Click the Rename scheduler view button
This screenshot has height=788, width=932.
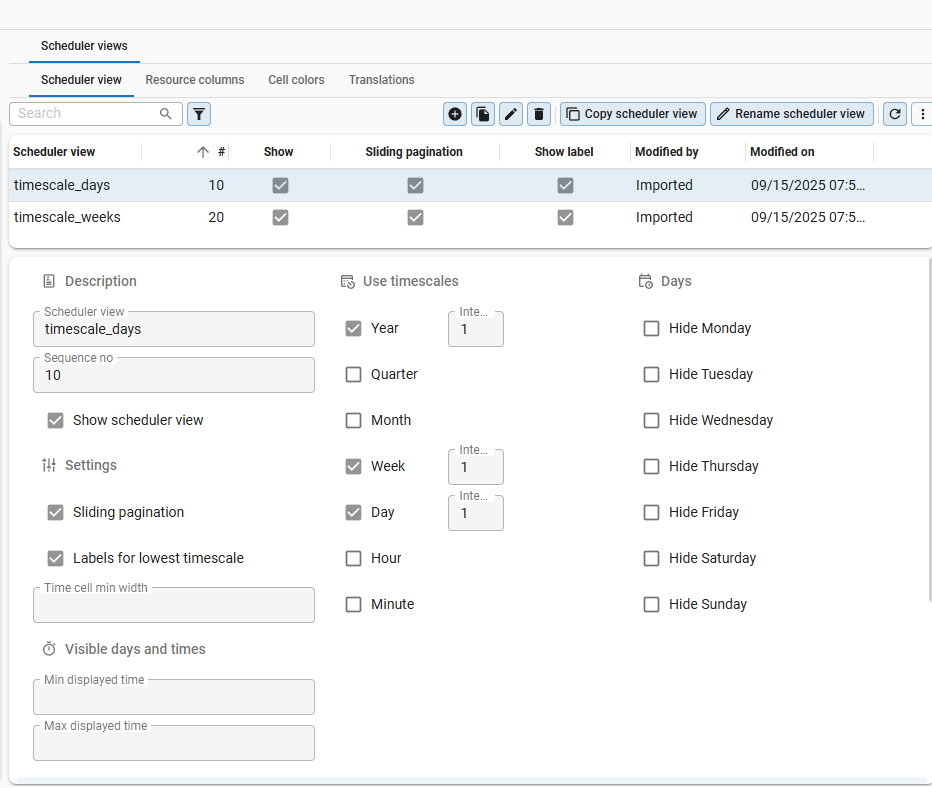(x=791, y=114)
